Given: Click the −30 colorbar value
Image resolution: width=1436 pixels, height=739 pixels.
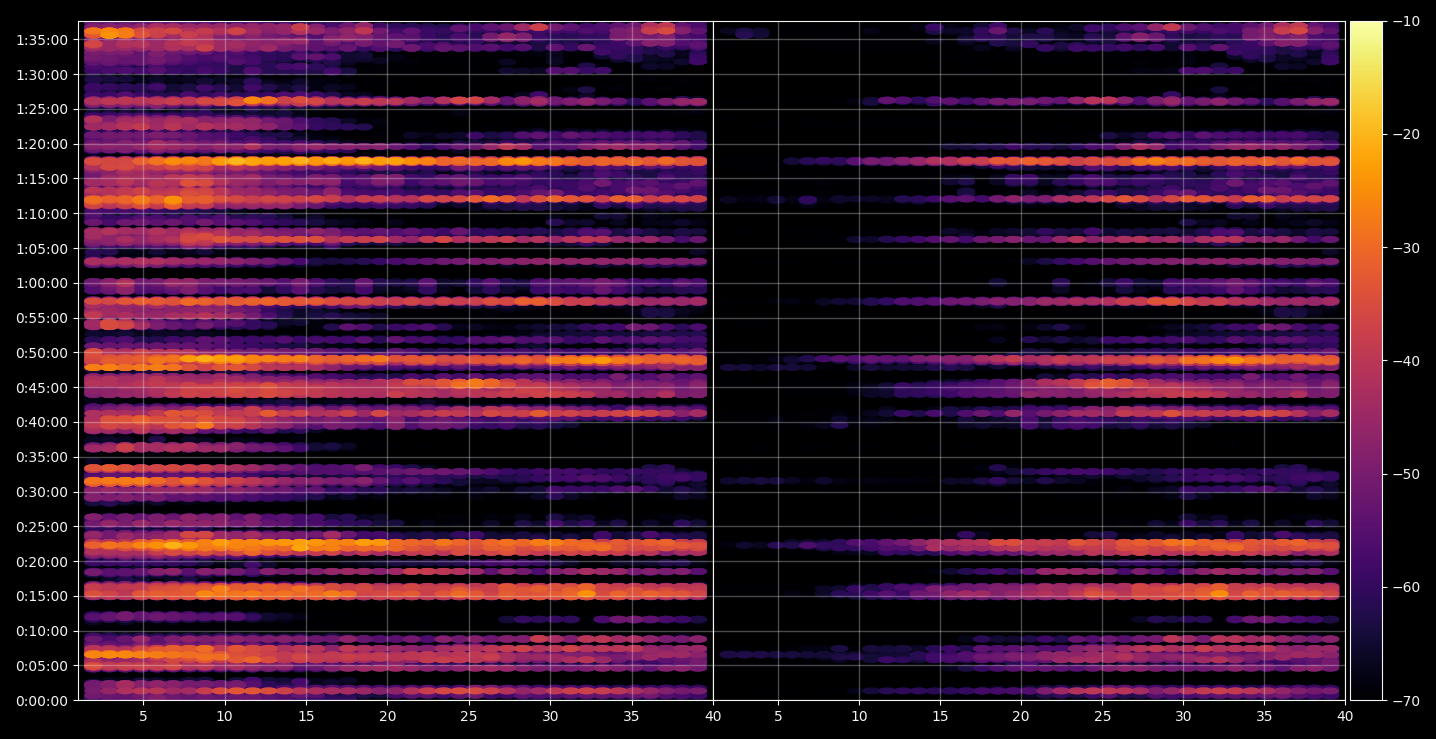Looking at the screenshot, I should (1405, 248).
